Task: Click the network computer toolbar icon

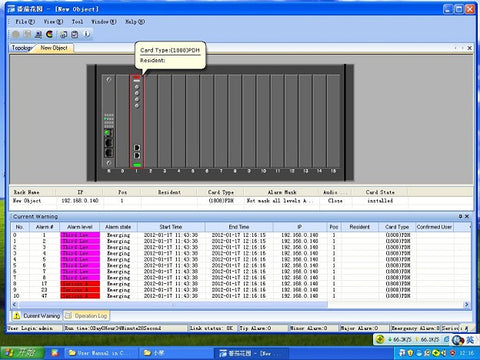Action: point(38,34)
